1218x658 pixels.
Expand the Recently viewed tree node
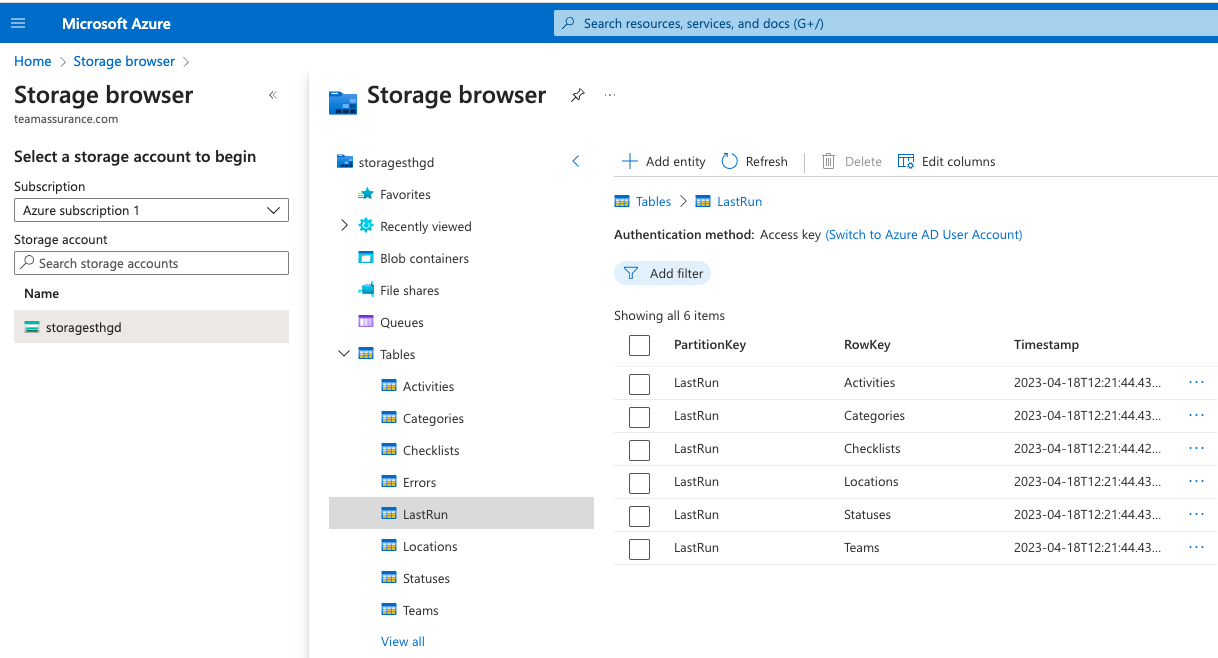point(344,226)
